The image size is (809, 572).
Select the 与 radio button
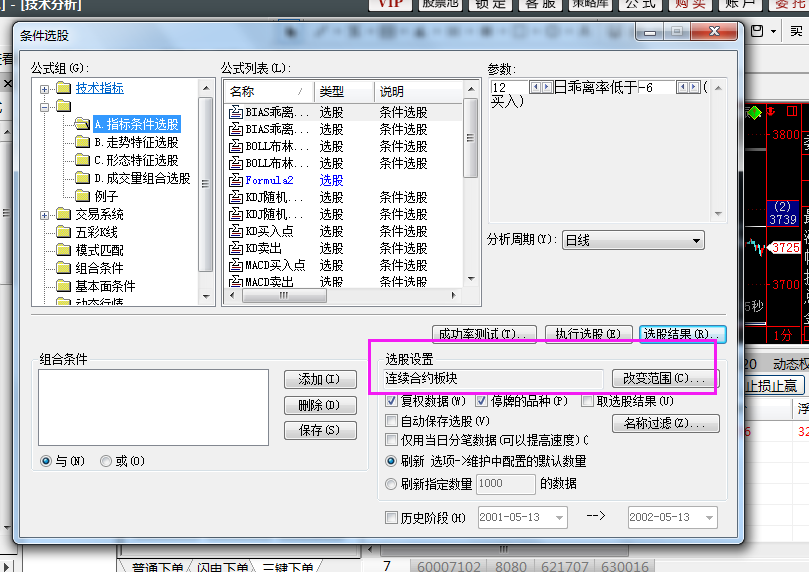pos(46,461)
